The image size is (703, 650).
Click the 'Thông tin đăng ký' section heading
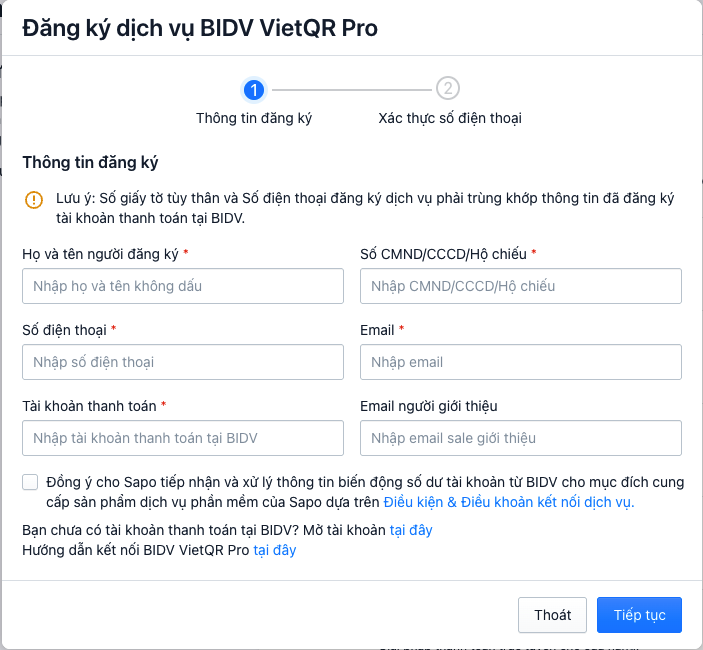[x=90, y=162]
